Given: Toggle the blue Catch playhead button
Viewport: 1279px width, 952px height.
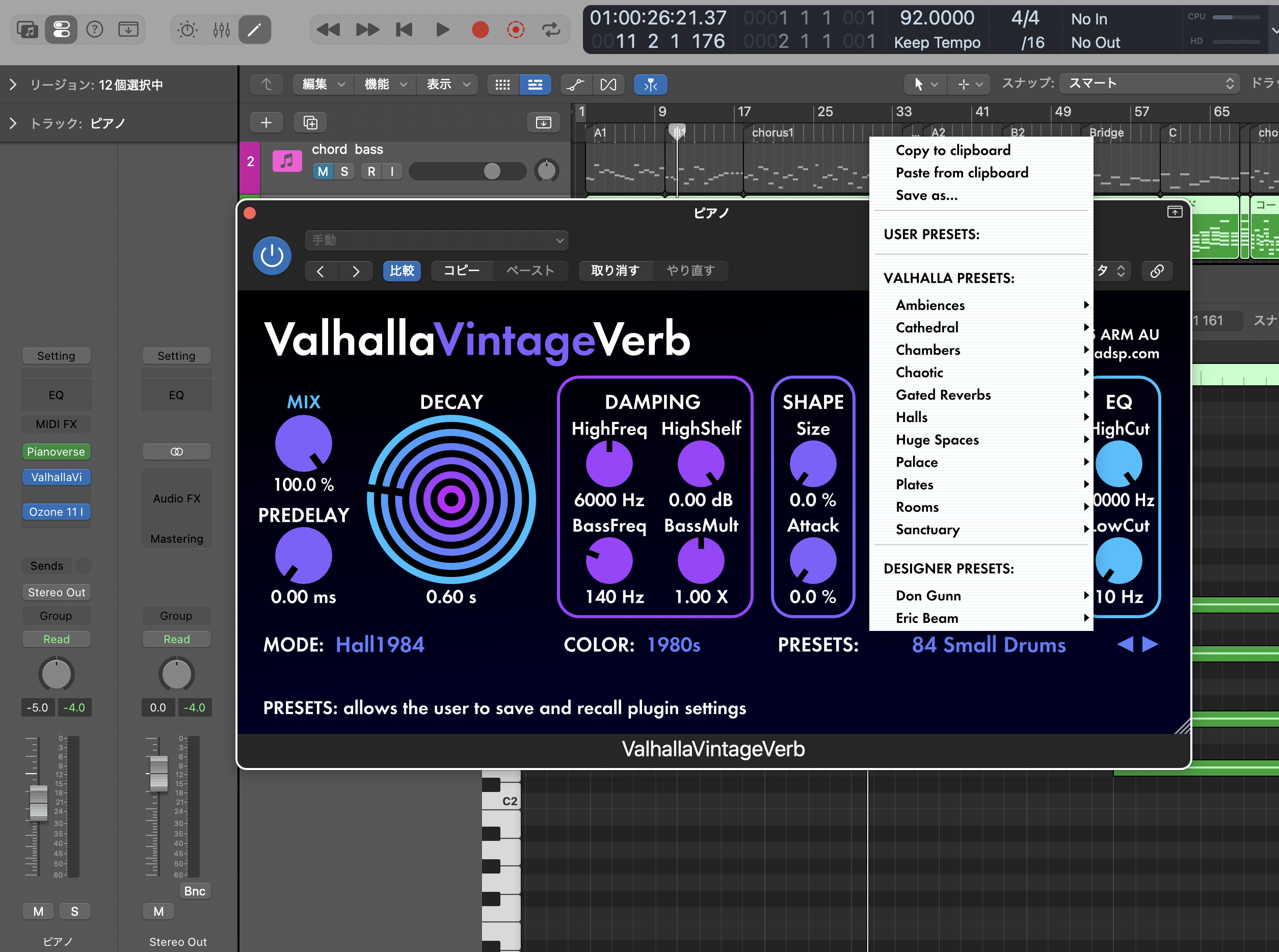Looking at the screenshot, I should point(650,85).
